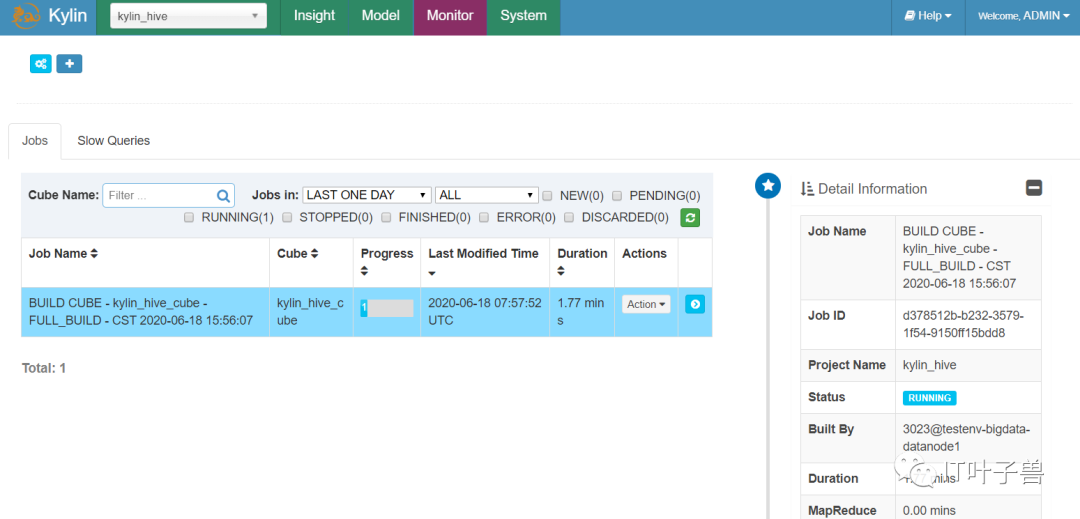Enable the STOPPED(0) filter checkbox
1080x519 pixels.
[287, 218]
